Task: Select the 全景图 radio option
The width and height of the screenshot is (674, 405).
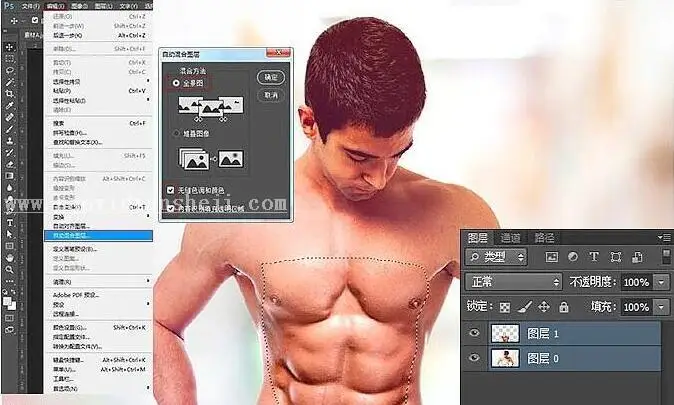Action: 176,83
